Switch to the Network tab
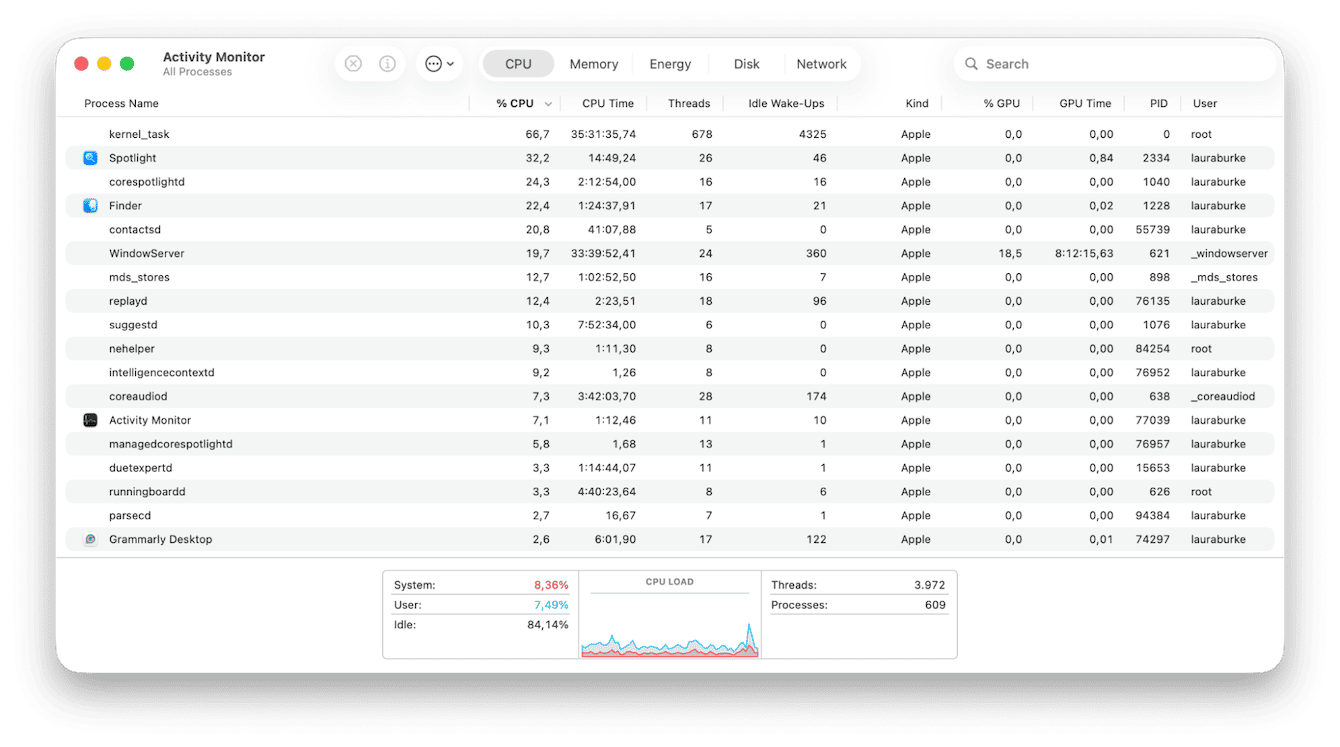The height and width of the screenshot is (747, 1340). coord(822,63)
